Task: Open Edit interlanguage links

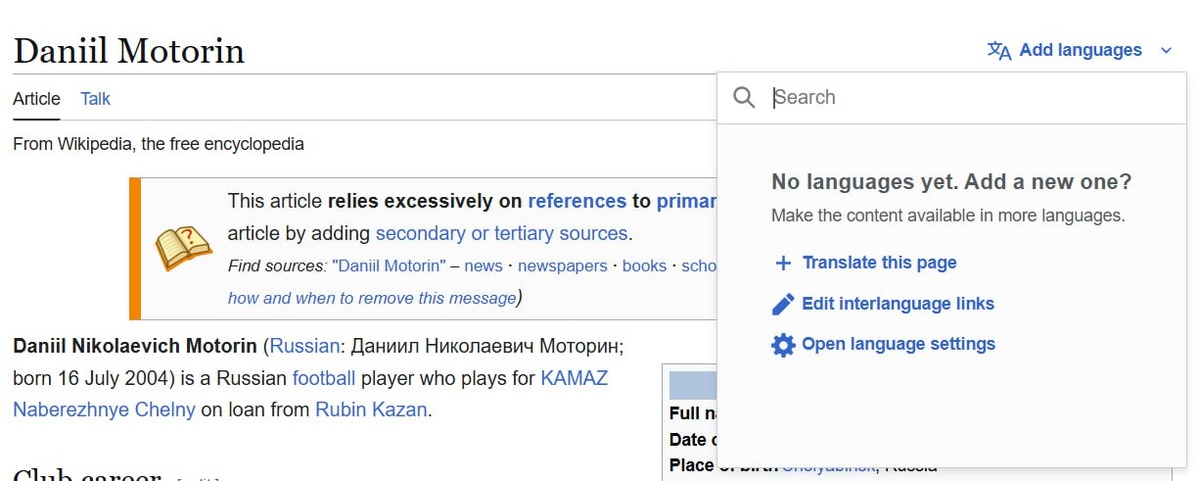Action: coord(898,304)
